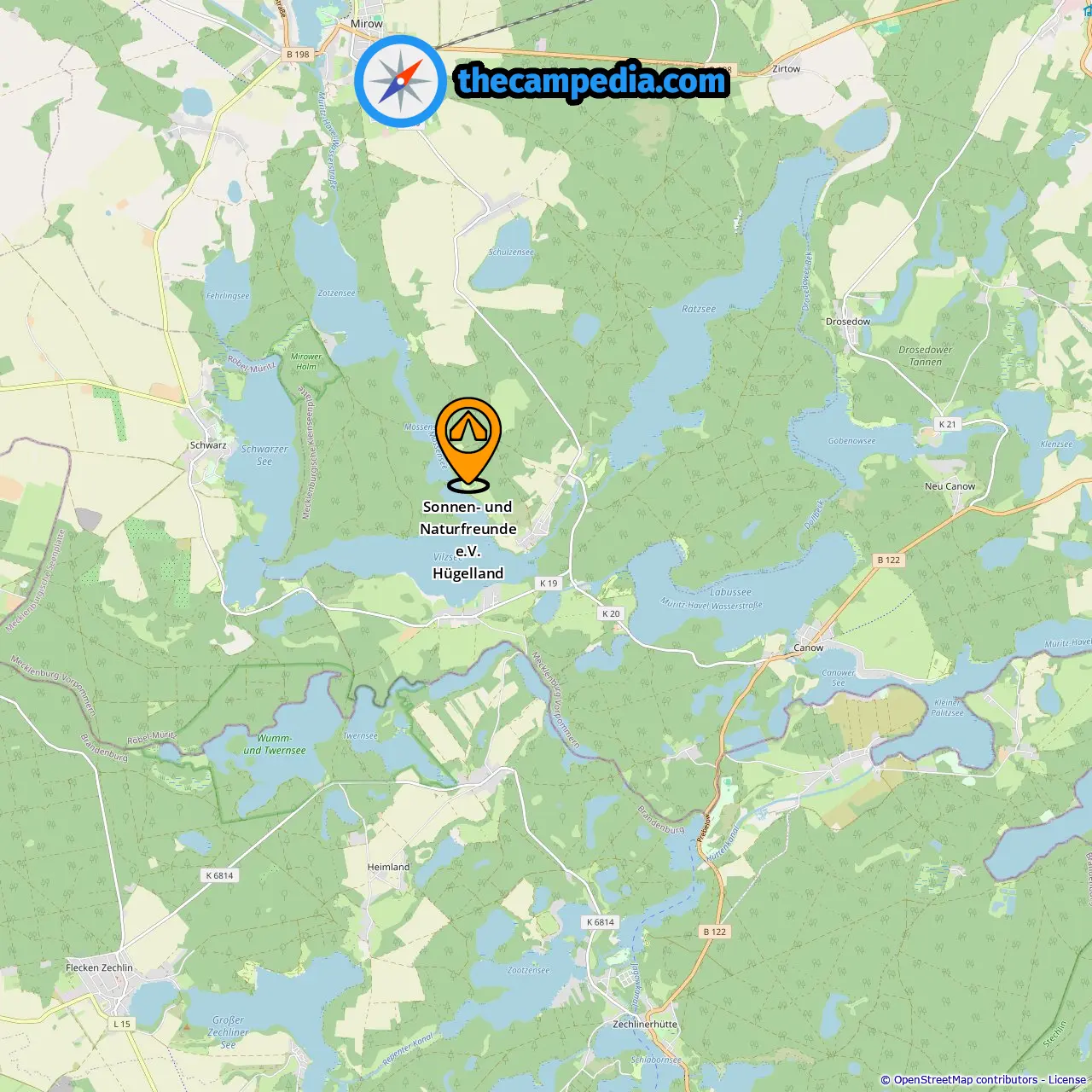Click the blue compass logo icon

tap(400, 81)
